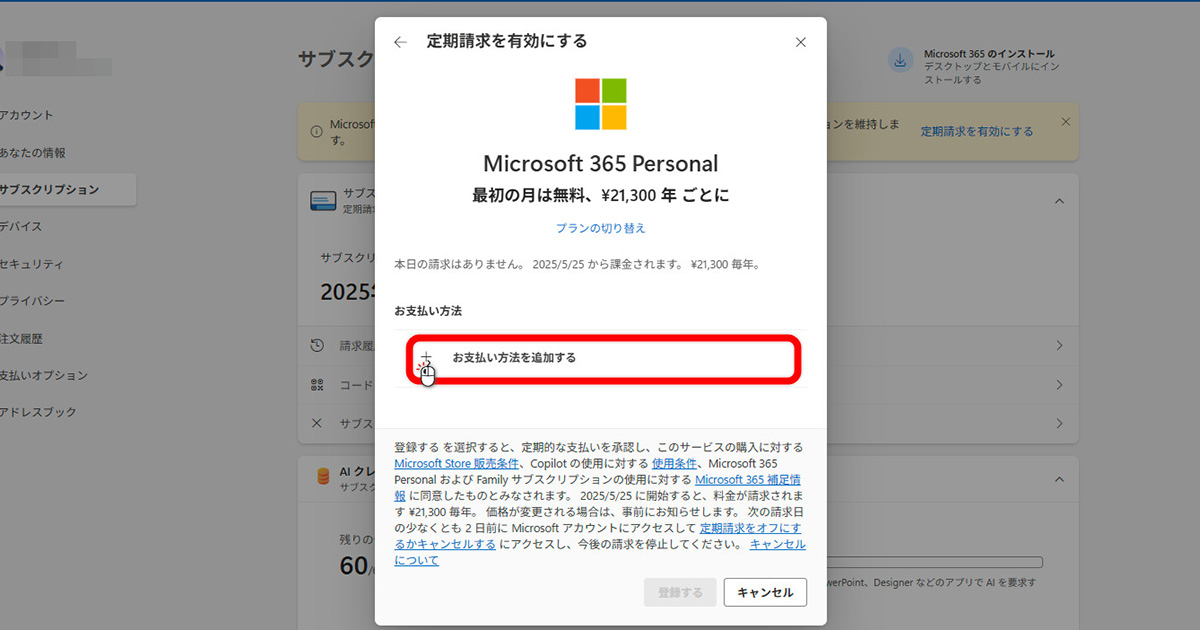The image size is (1200, 630).
Task: Close the recurring billing dialog
Action: (800, 42)
